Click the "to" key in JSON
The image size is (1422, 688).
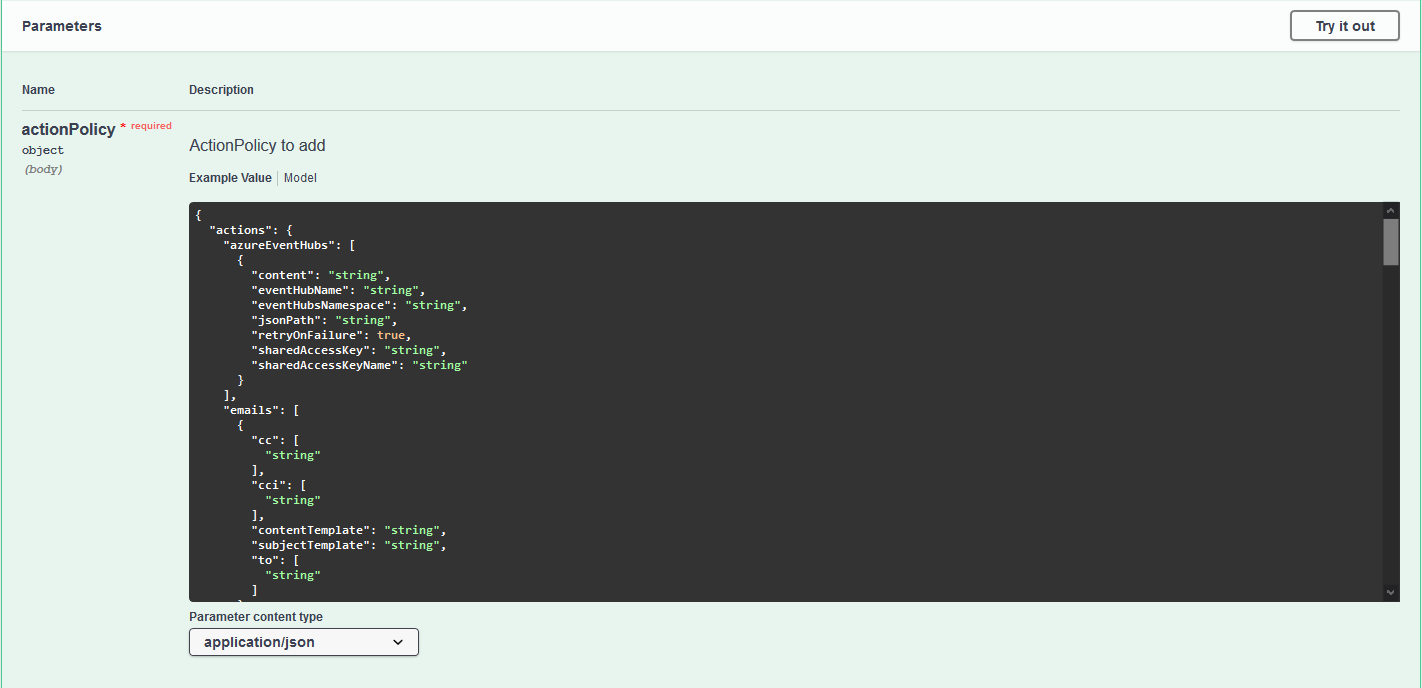[x=265, y=560]
